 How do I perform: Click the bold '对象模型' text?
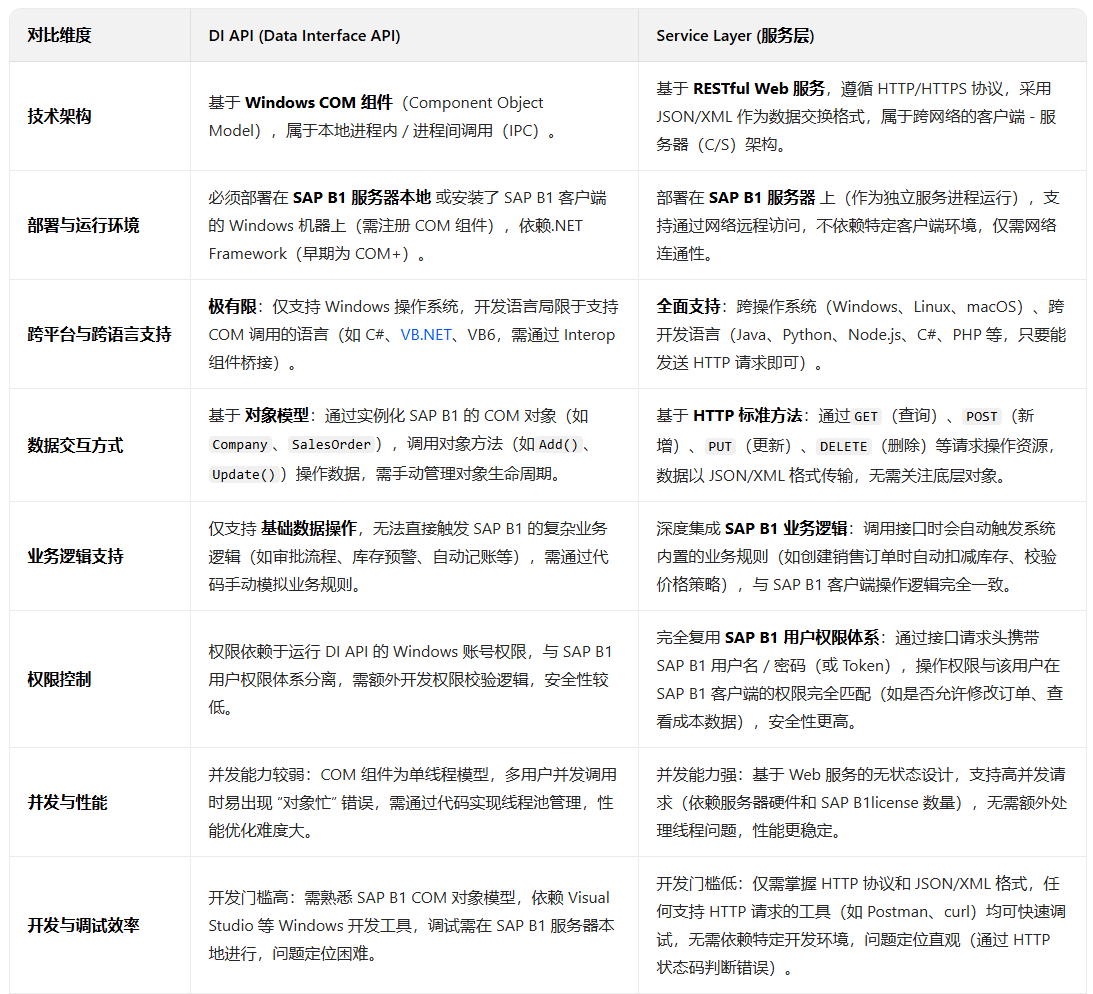(x=277, y=415)
